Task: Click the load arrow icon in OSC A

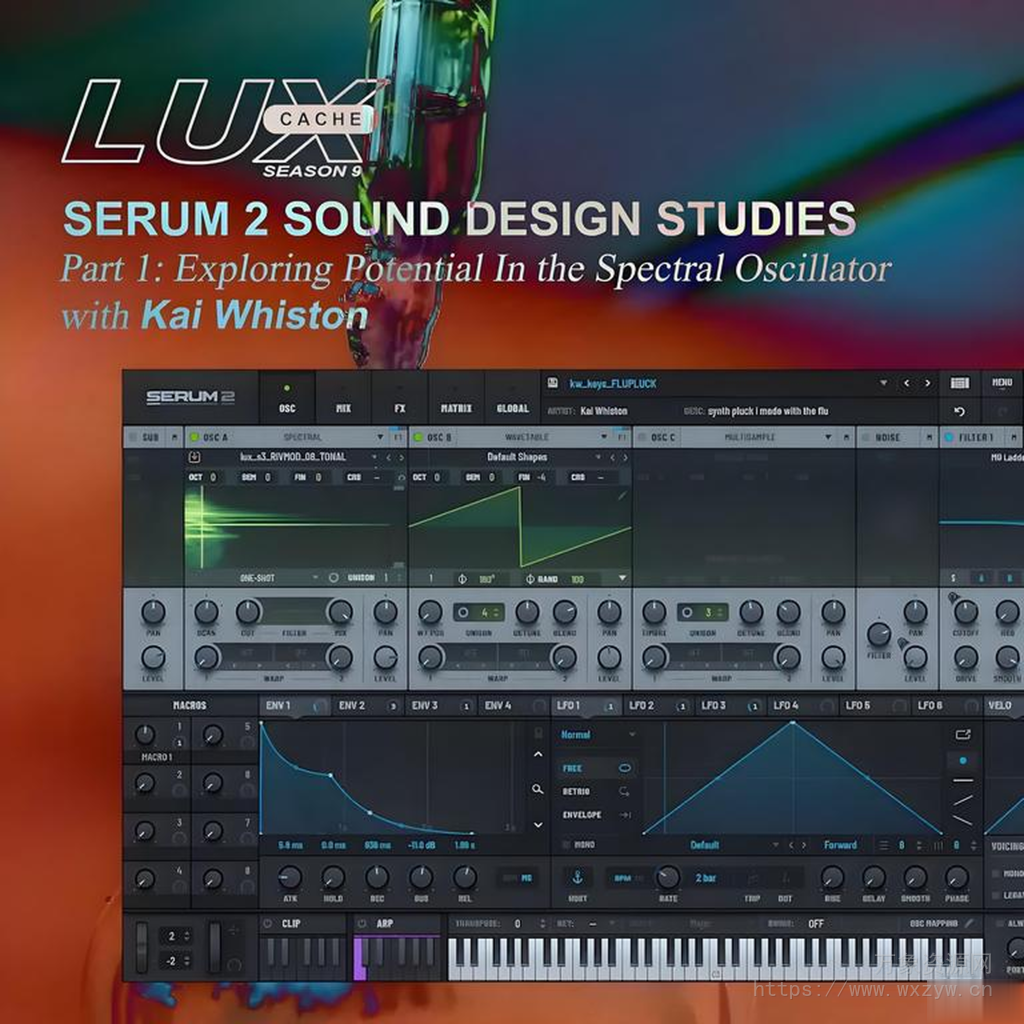Action: pyautogui.click(x=194, y=457)
